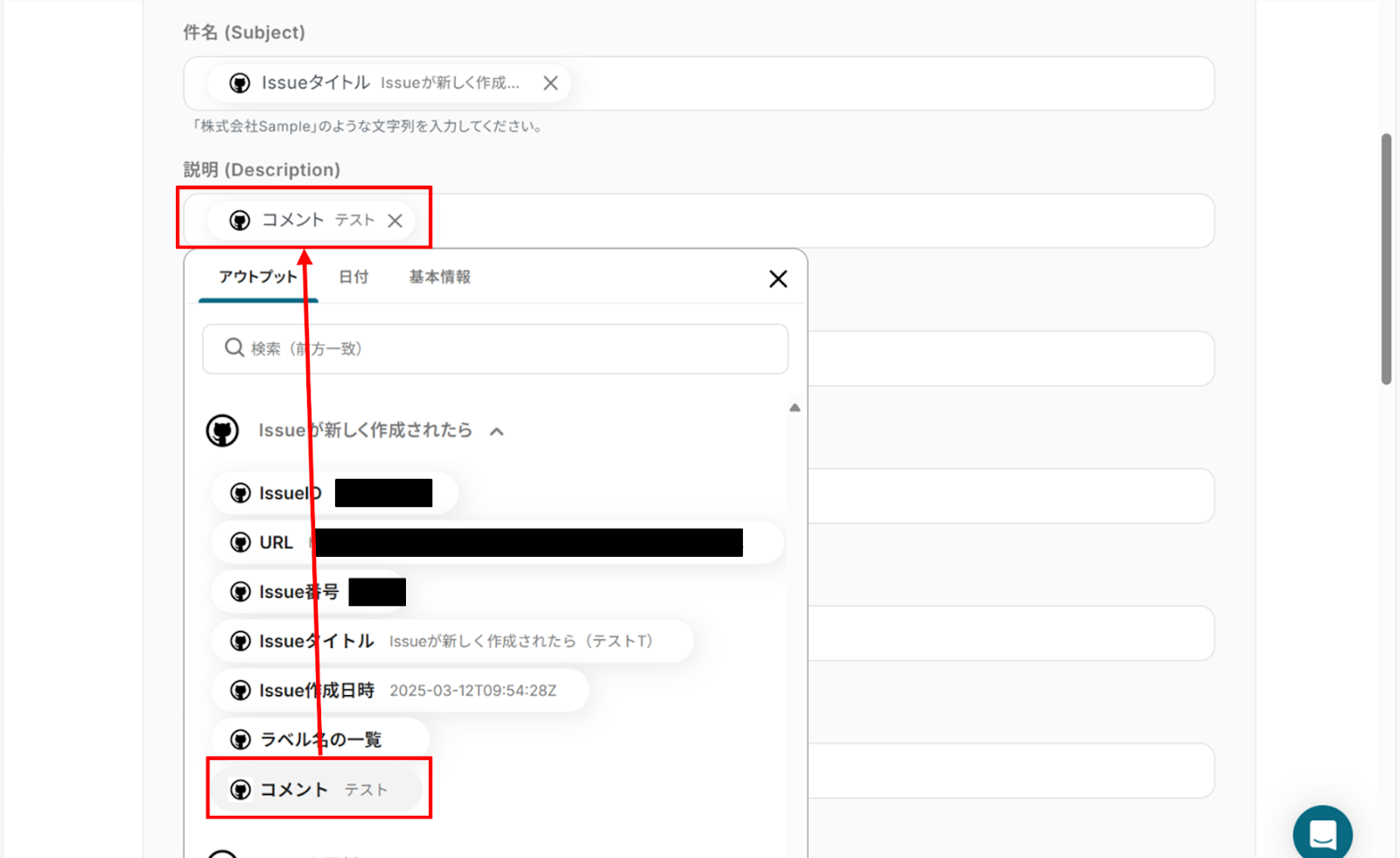Focus the 検索 search field
Image resolution: width=1400 pixels, height=858 pixels.
(495, 348)
